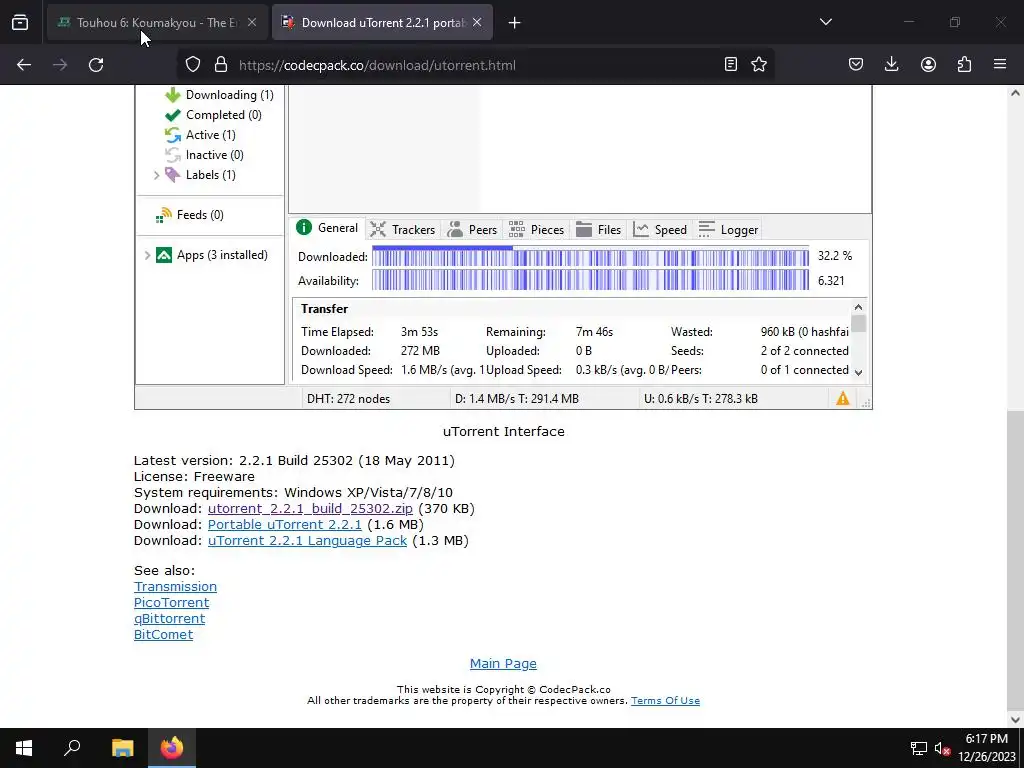The image size is (1024, 768).
Task: Open the Terms Of Use link
Action: [665, 701]
